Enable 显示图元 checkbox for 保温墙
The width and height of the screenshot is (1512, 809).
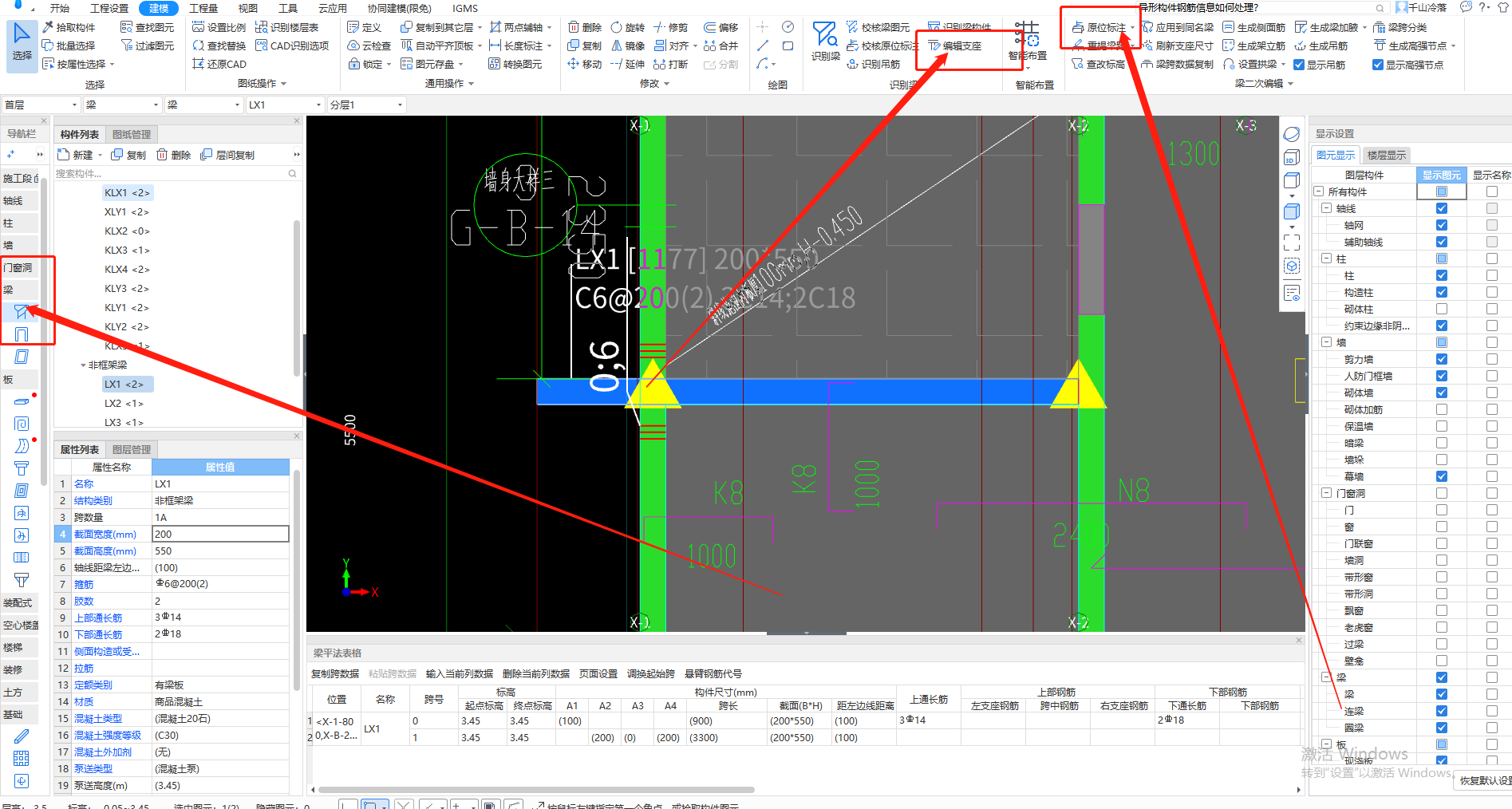pyautogui.click(x=1442, y=426)
